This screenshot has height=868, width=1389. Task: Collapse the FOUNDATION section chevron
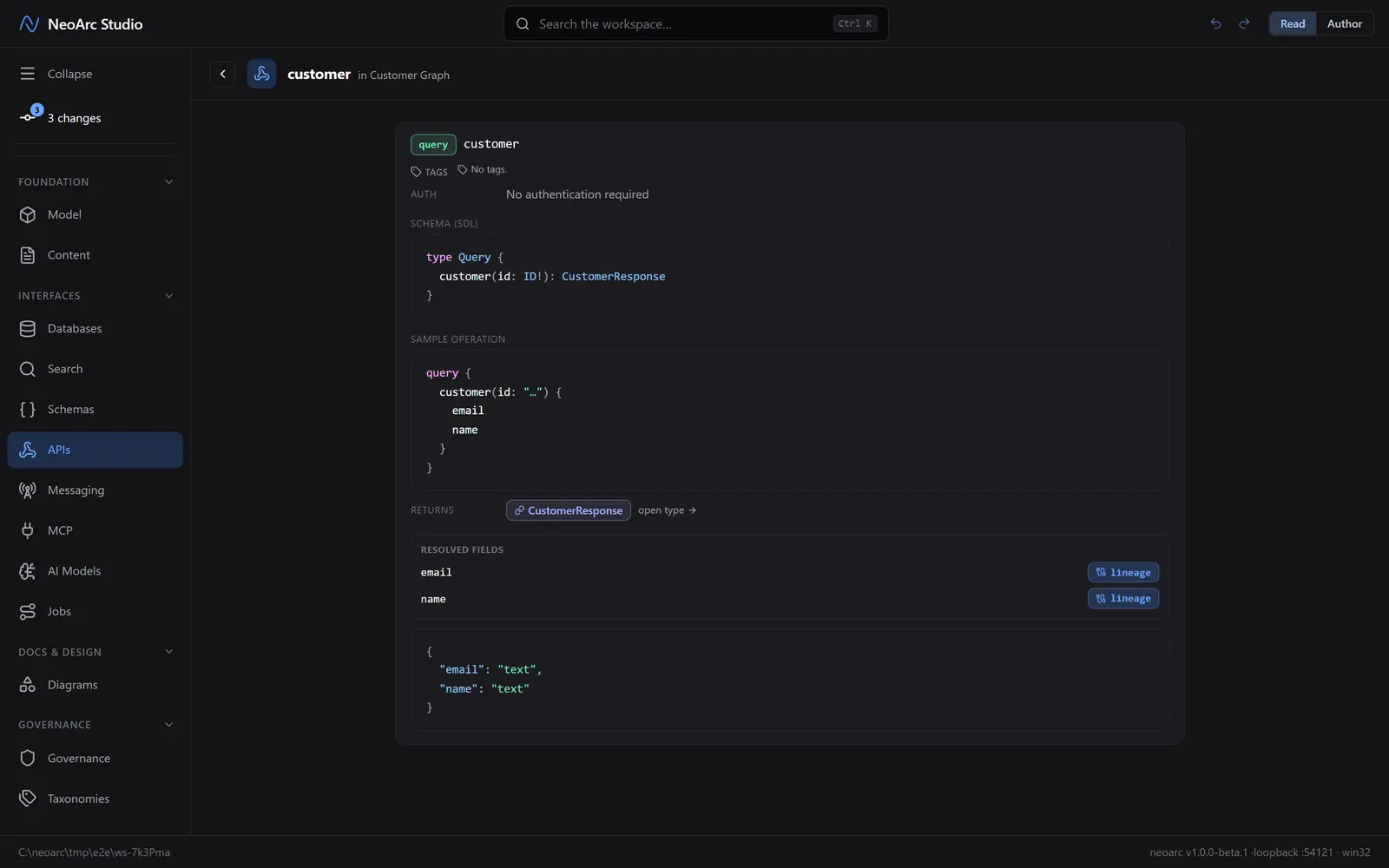click(x=169, y=181)
